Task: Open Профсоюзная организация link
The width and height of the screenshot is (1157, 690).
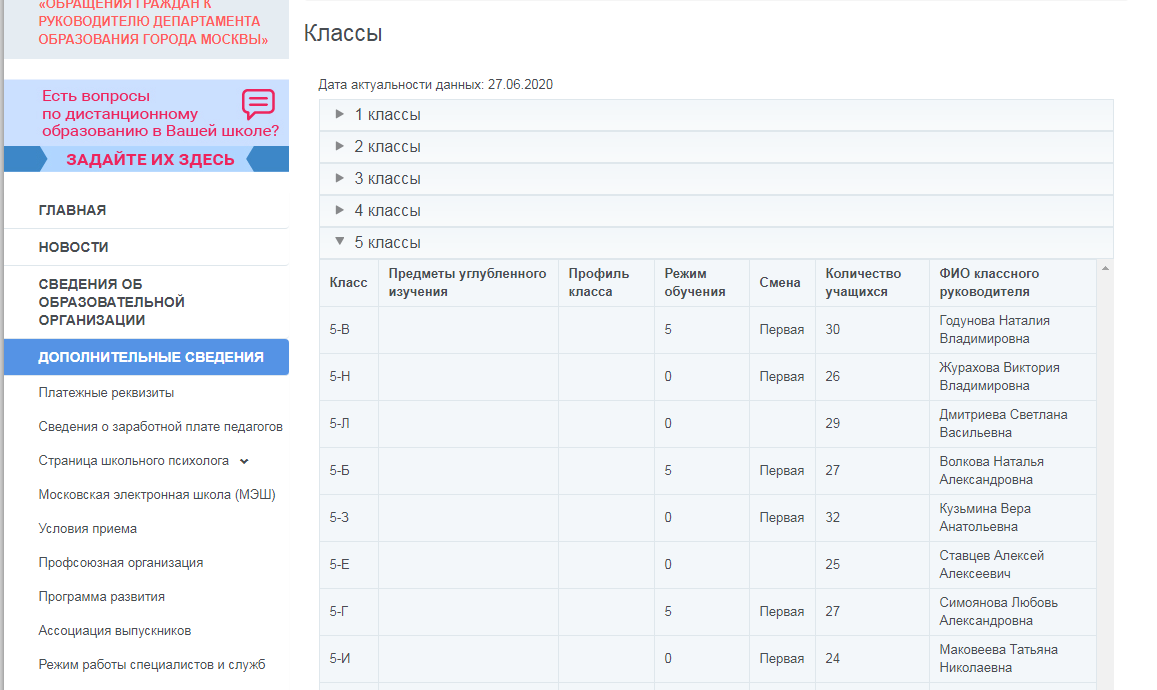Action: click(121, 562)
